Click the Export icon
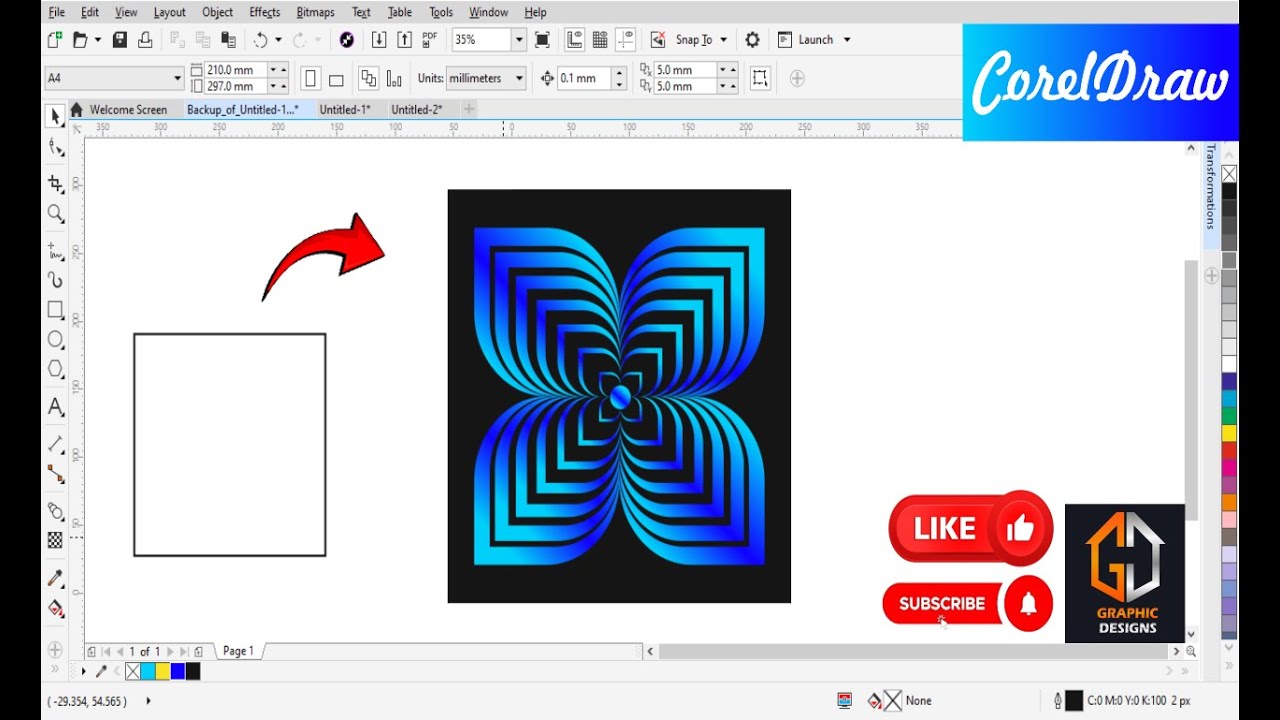 coord(404,40)
